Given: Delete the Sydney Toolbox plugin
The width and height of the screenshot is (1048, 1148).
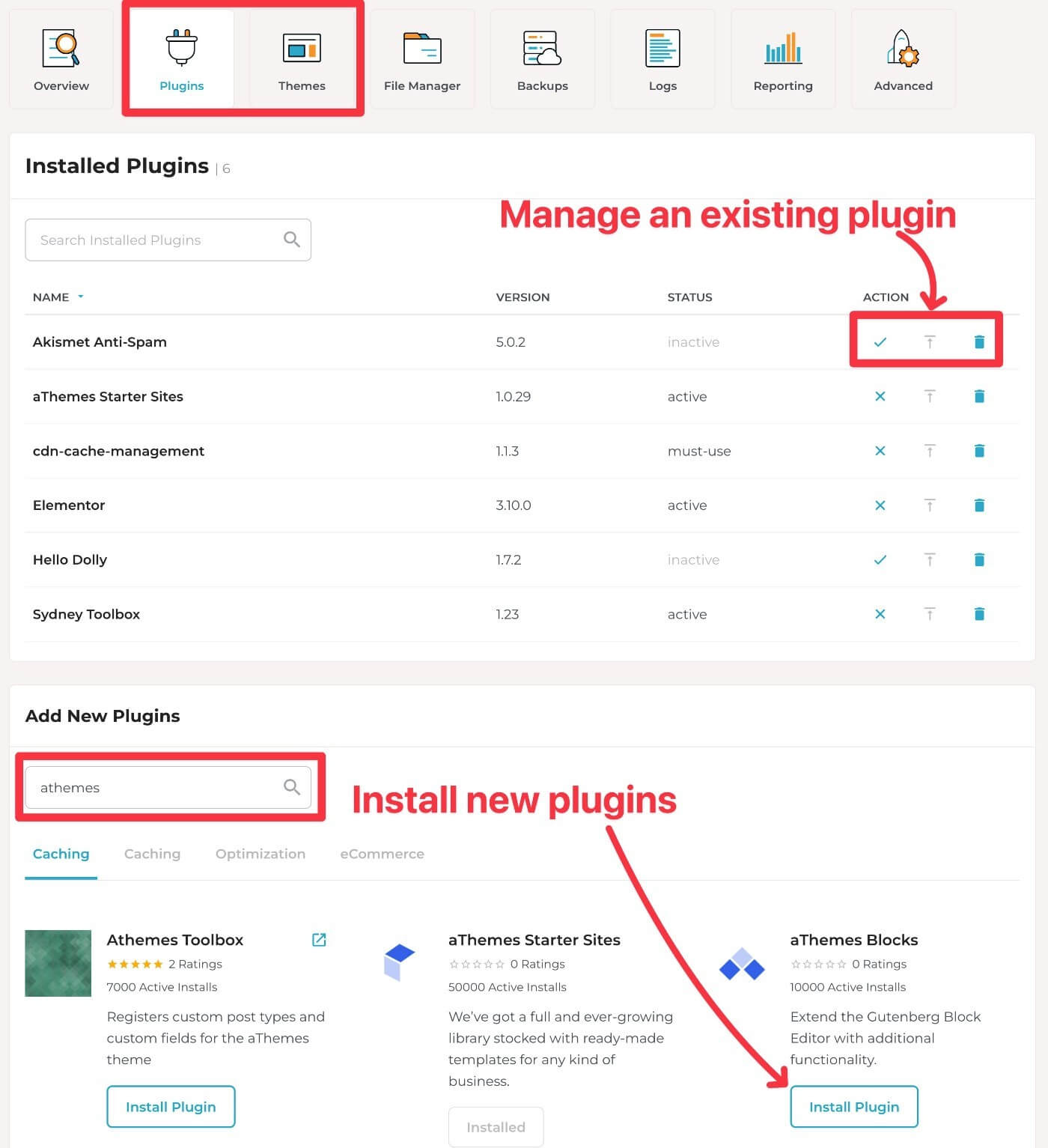Looking at the screenshot, I should coord(979,614).
